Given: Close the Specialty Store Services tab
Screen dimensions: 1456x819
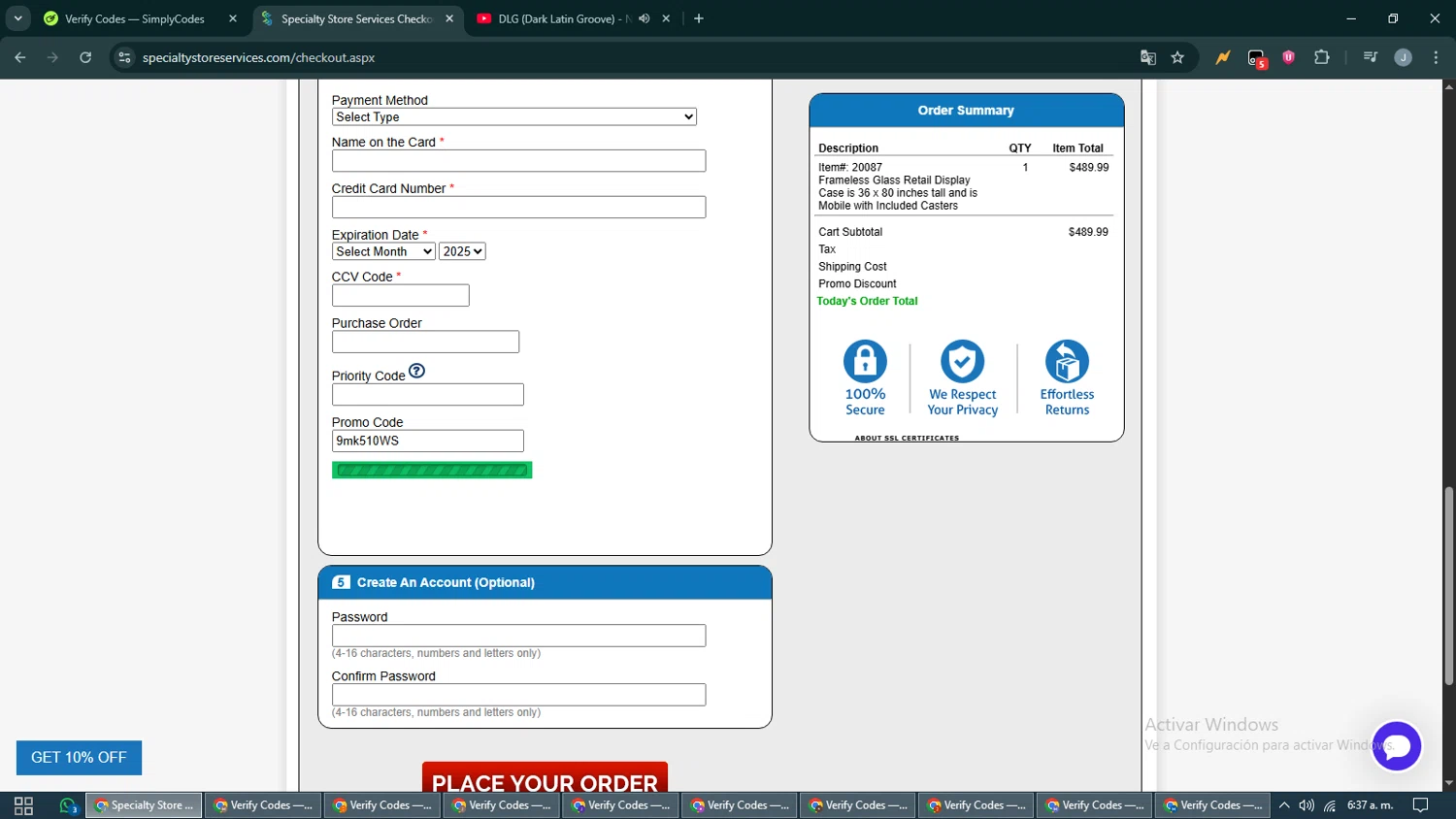Looking at the screenshot, I should pyautogui.click(x=449, y=18).
